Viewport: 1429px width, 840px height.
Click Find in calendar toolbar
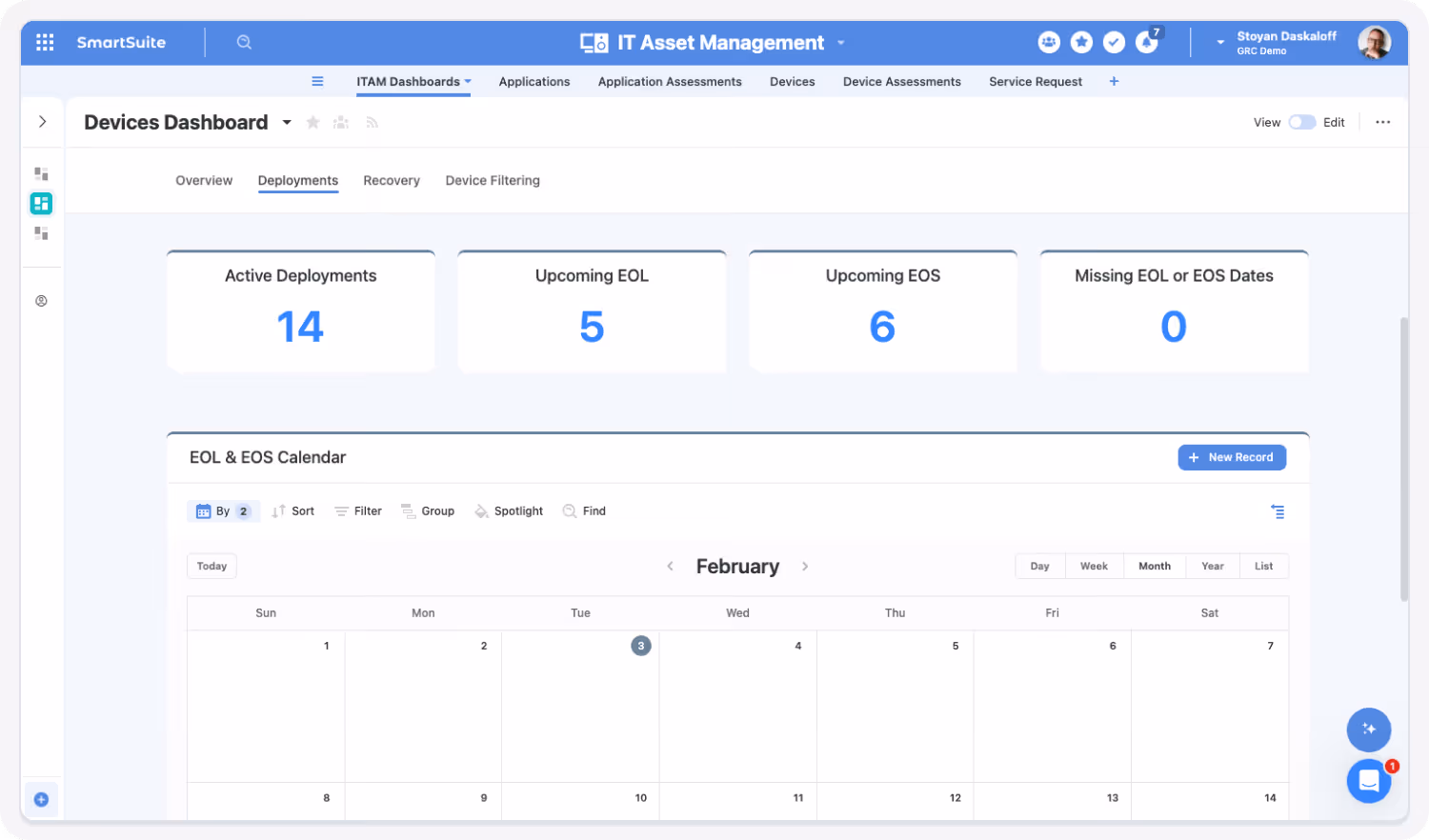point(584,511)
